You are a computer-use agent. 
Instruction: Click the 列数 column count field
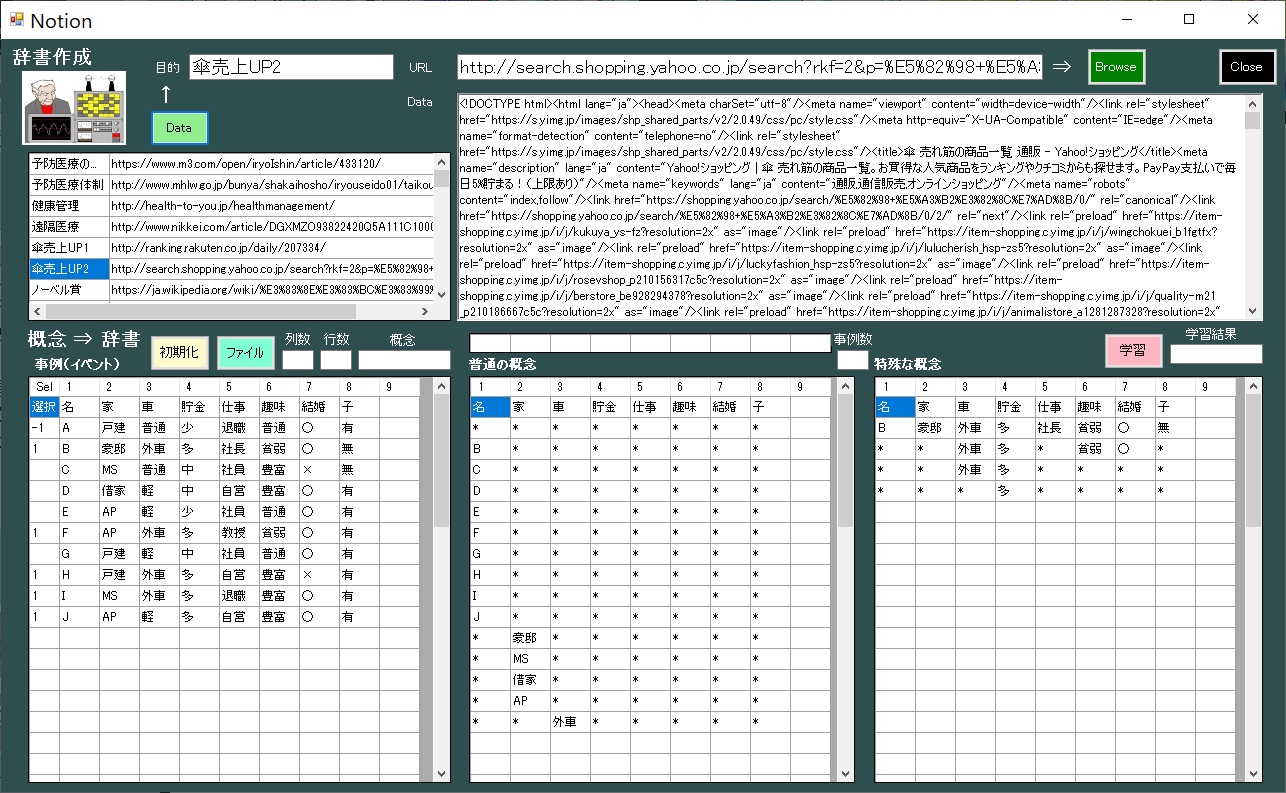298,360
